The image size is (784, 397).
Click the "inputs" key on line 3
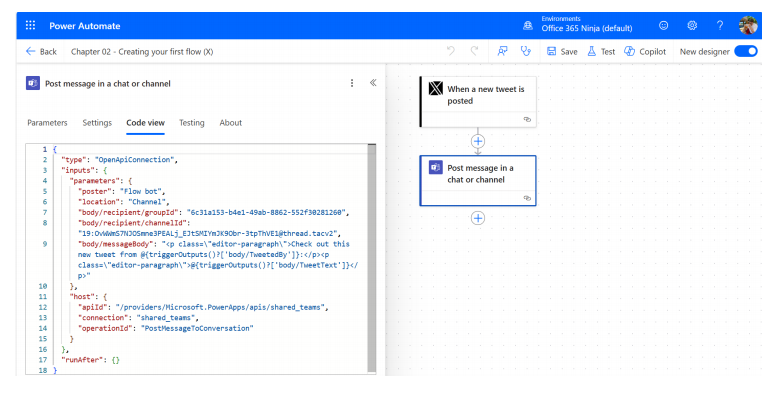click(x=78, y=170)
